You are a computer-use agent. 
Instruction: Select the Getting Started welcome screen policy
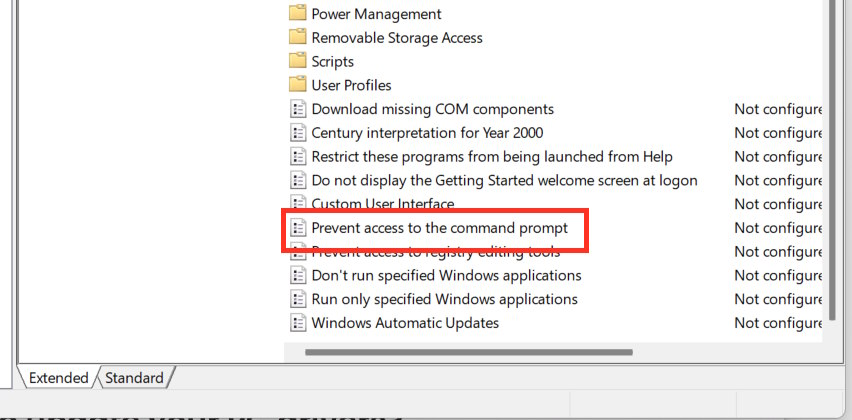504,180
